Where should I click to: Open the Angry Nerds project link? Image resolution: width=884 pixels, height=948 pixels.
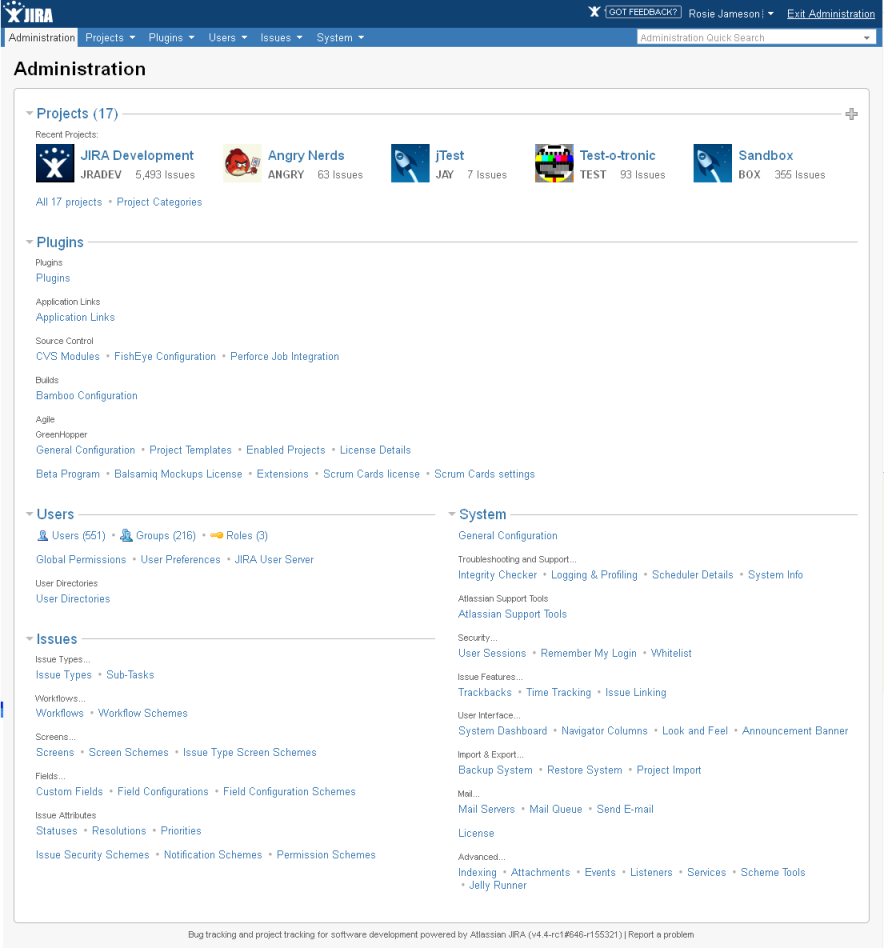306,155
